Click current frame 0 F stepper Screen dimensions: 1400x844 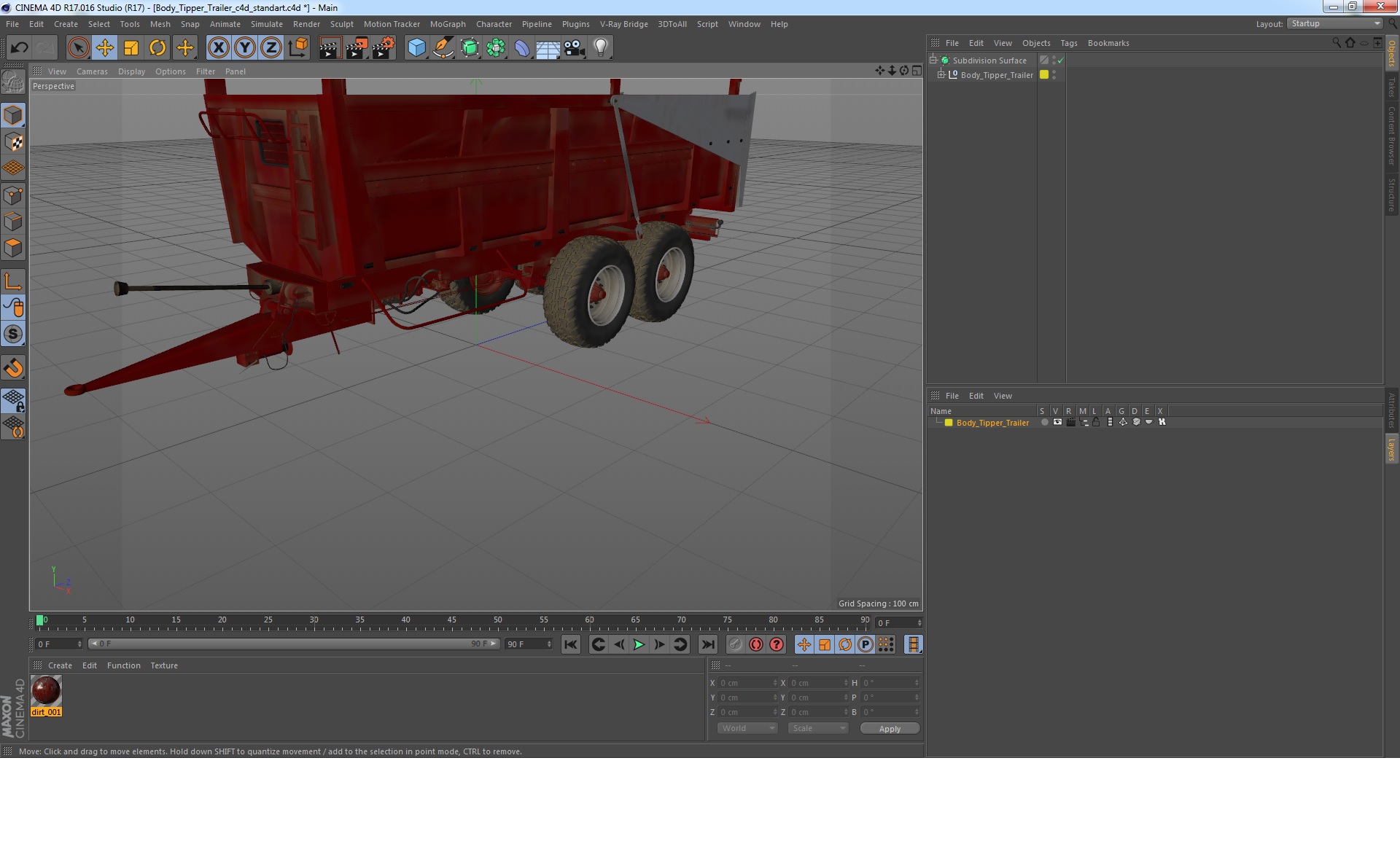(x=919, y=622)
